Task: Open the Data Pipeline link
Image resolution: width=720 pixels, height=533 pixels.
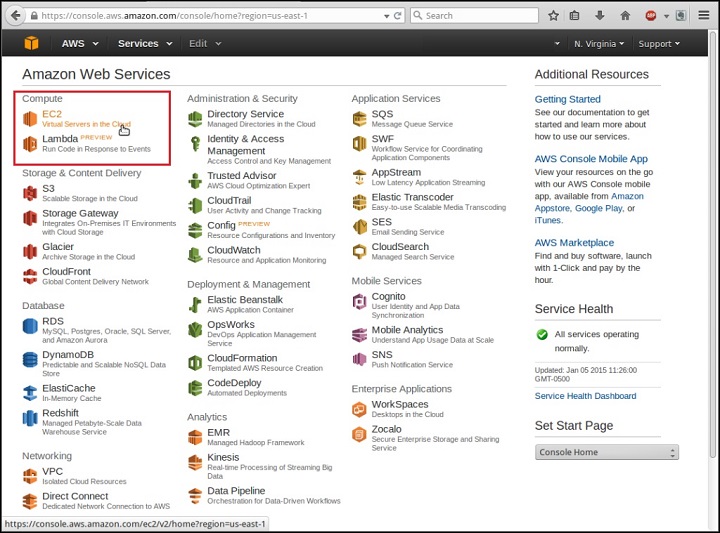Action: pos(236,491)
